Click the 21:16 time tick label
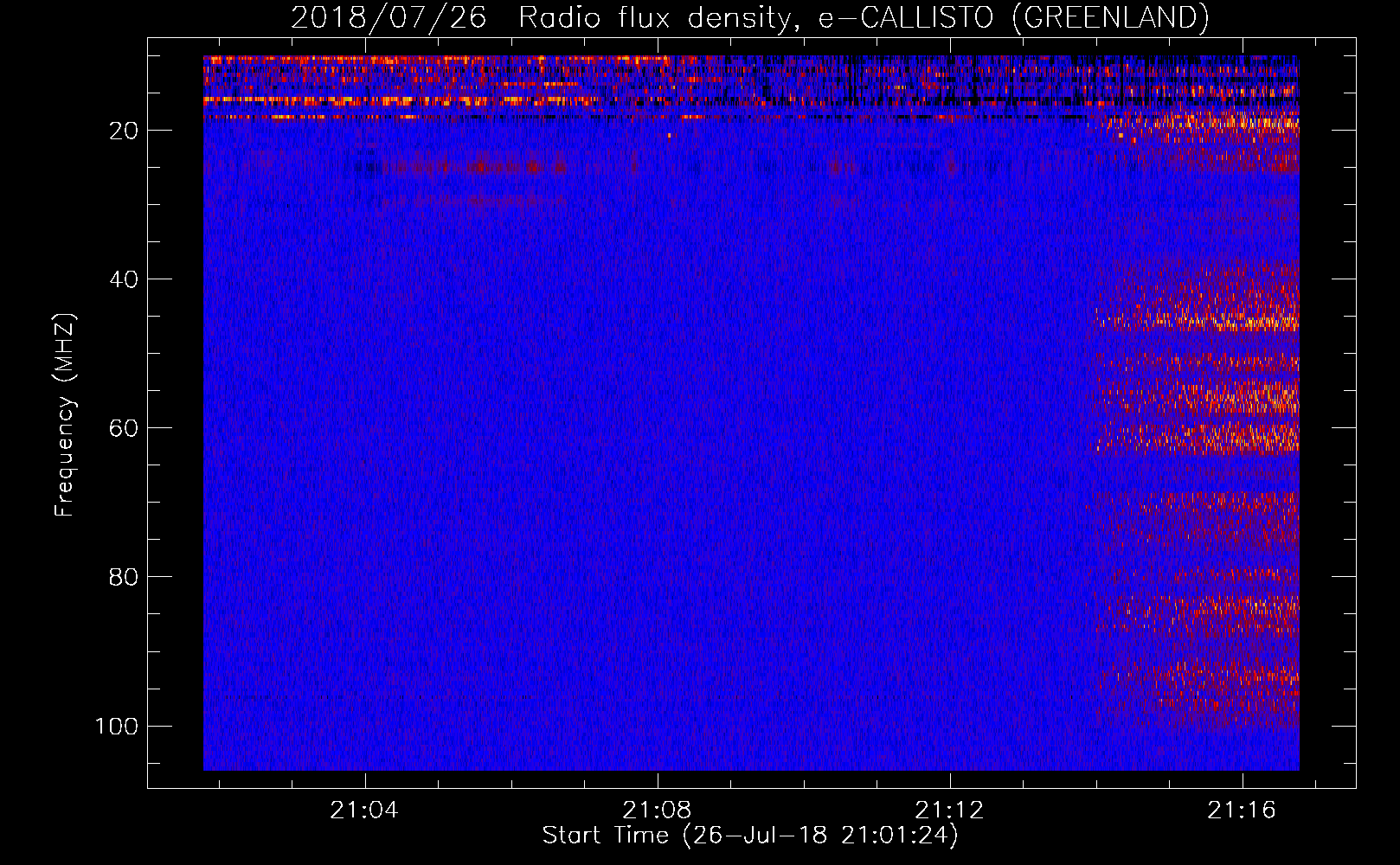 (x=1242, y=810)
